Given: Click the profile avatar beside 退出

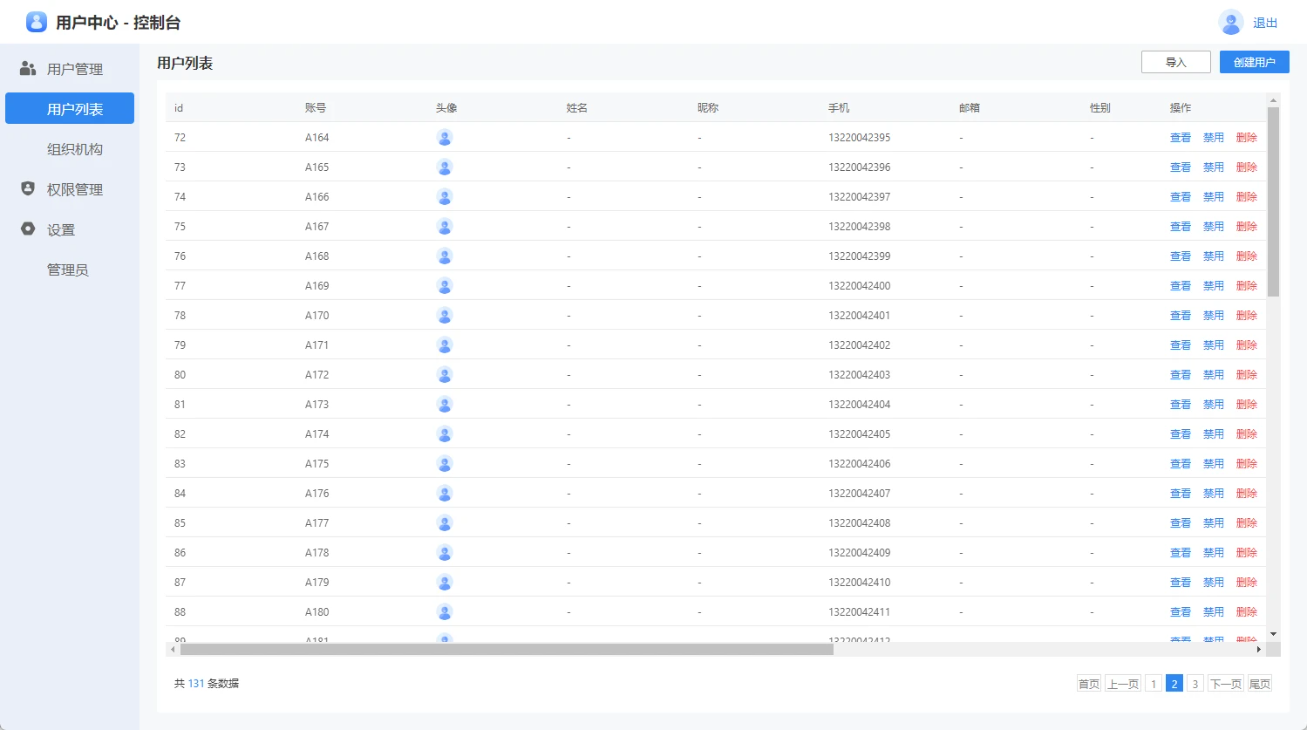Looking at the screenshot, I should 1231,22.
